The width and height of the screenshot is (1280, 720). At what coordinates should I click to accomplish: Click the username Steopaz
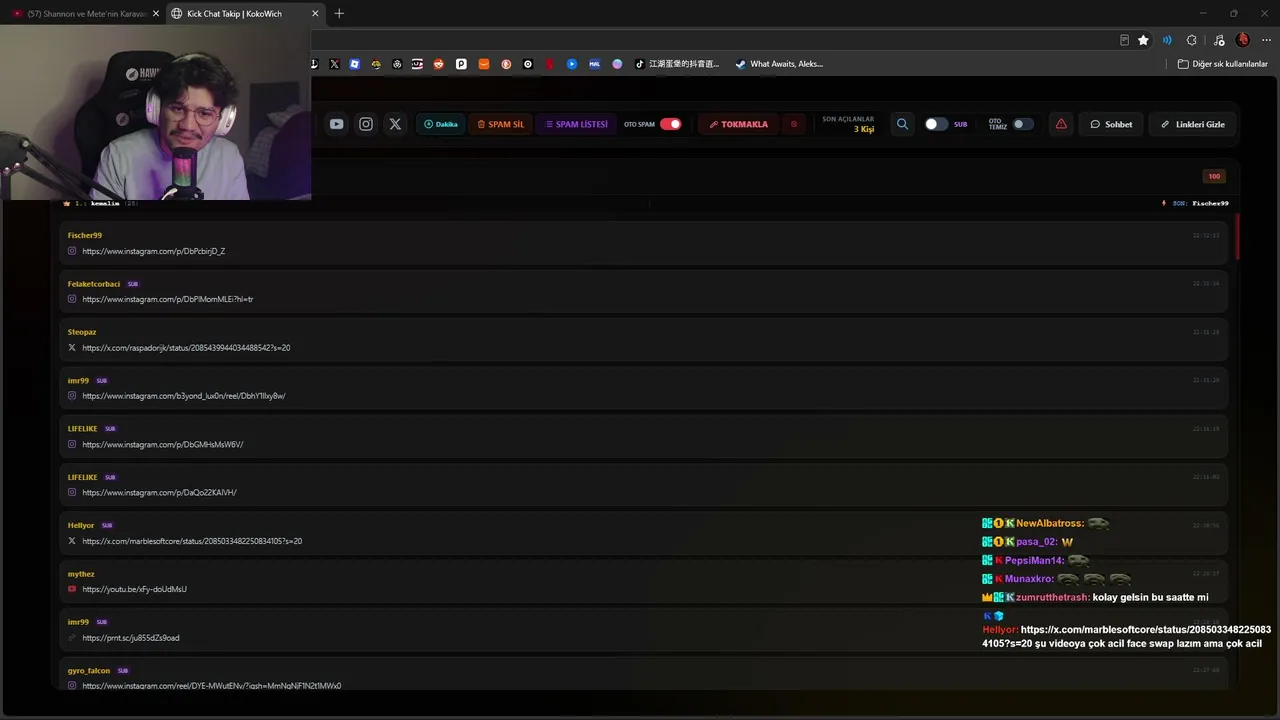click(x=82, y=332)
